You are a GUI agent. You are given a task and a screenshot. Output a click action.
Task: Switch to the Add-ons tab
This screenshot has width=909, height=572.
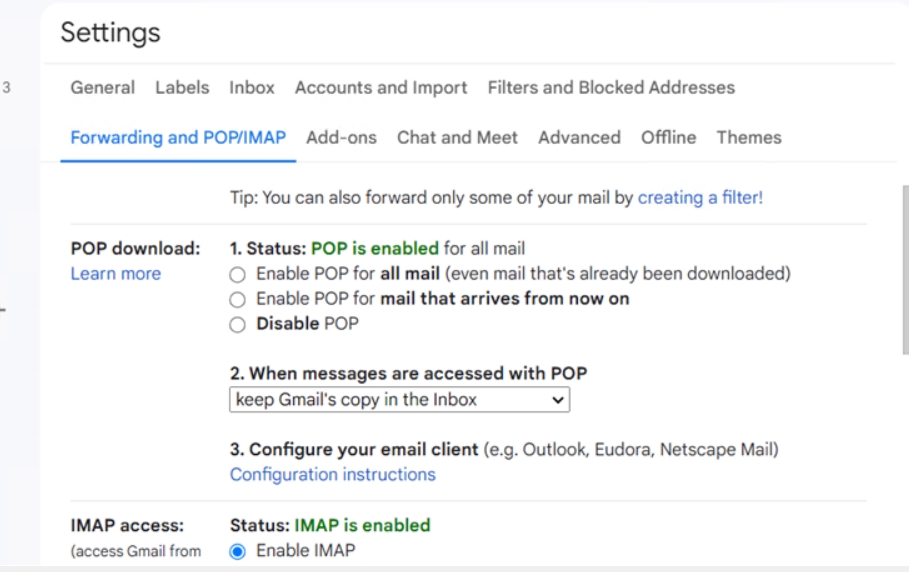pyautogui.click(x=341, y=138)
